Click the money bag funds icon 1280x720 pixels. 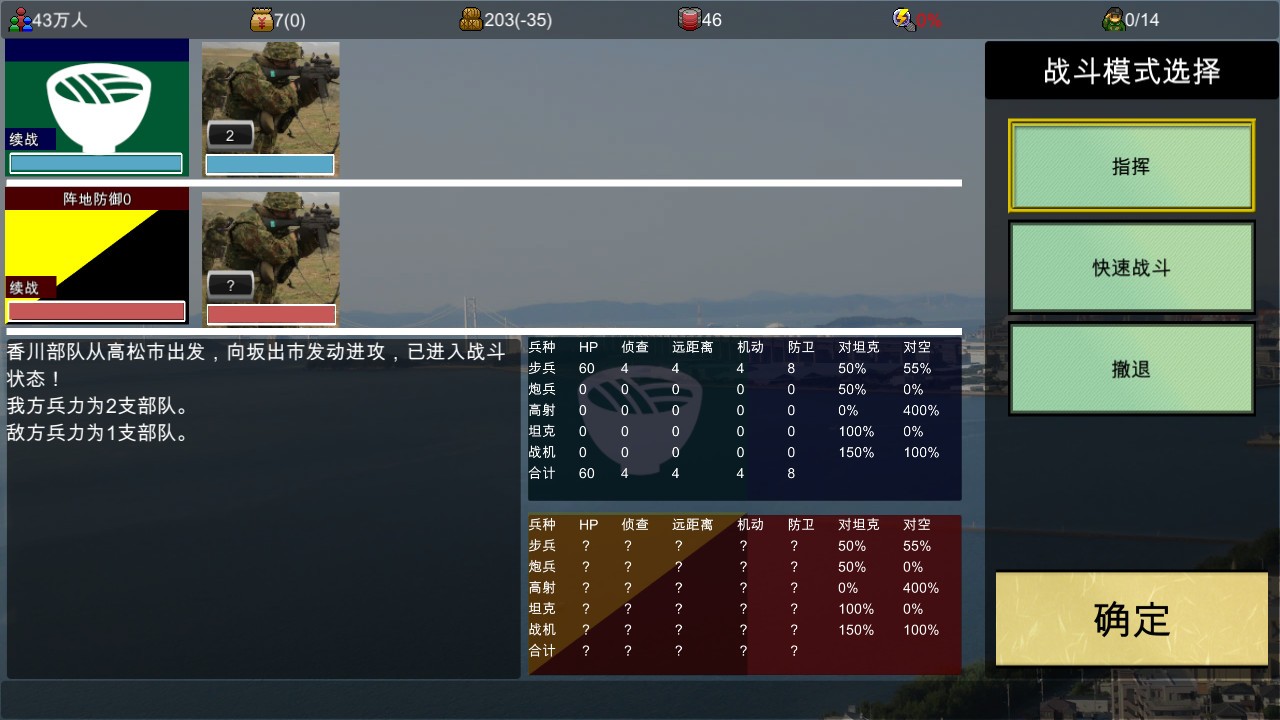click(261, 19)
